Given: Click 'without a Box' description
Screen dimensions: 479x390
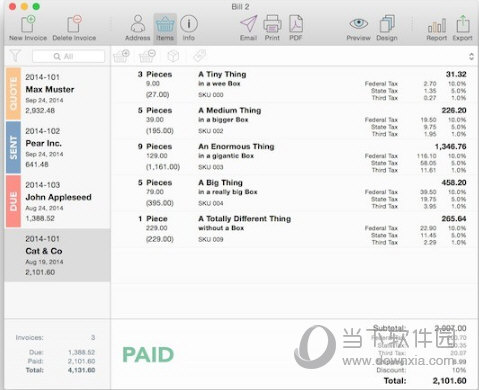Looking at the screenshot, I should coord(221,228).
